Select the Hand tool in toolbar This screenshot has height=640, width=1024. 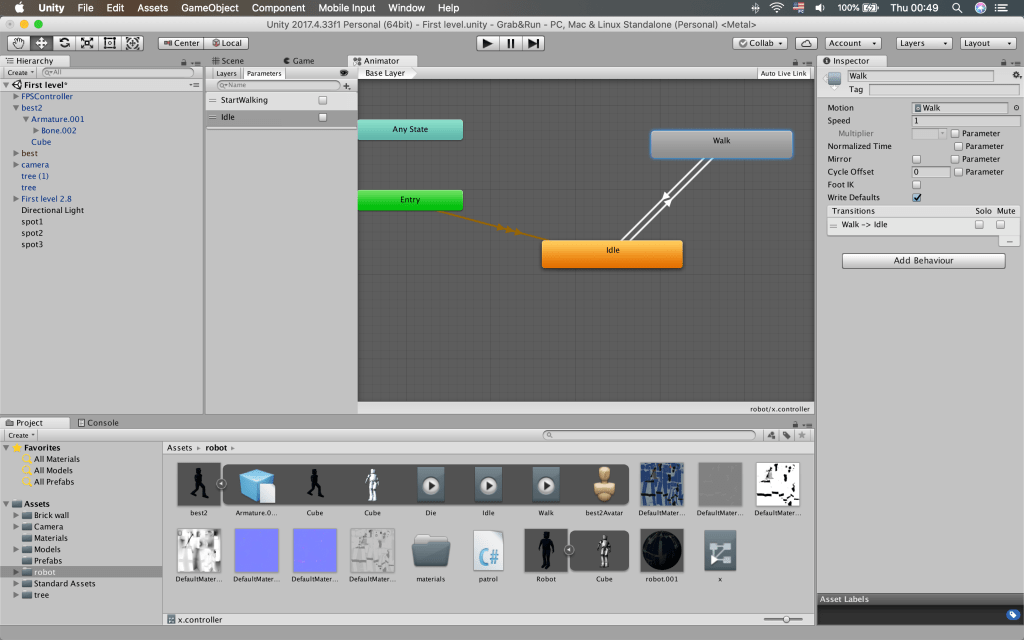[x=19, y=43]
